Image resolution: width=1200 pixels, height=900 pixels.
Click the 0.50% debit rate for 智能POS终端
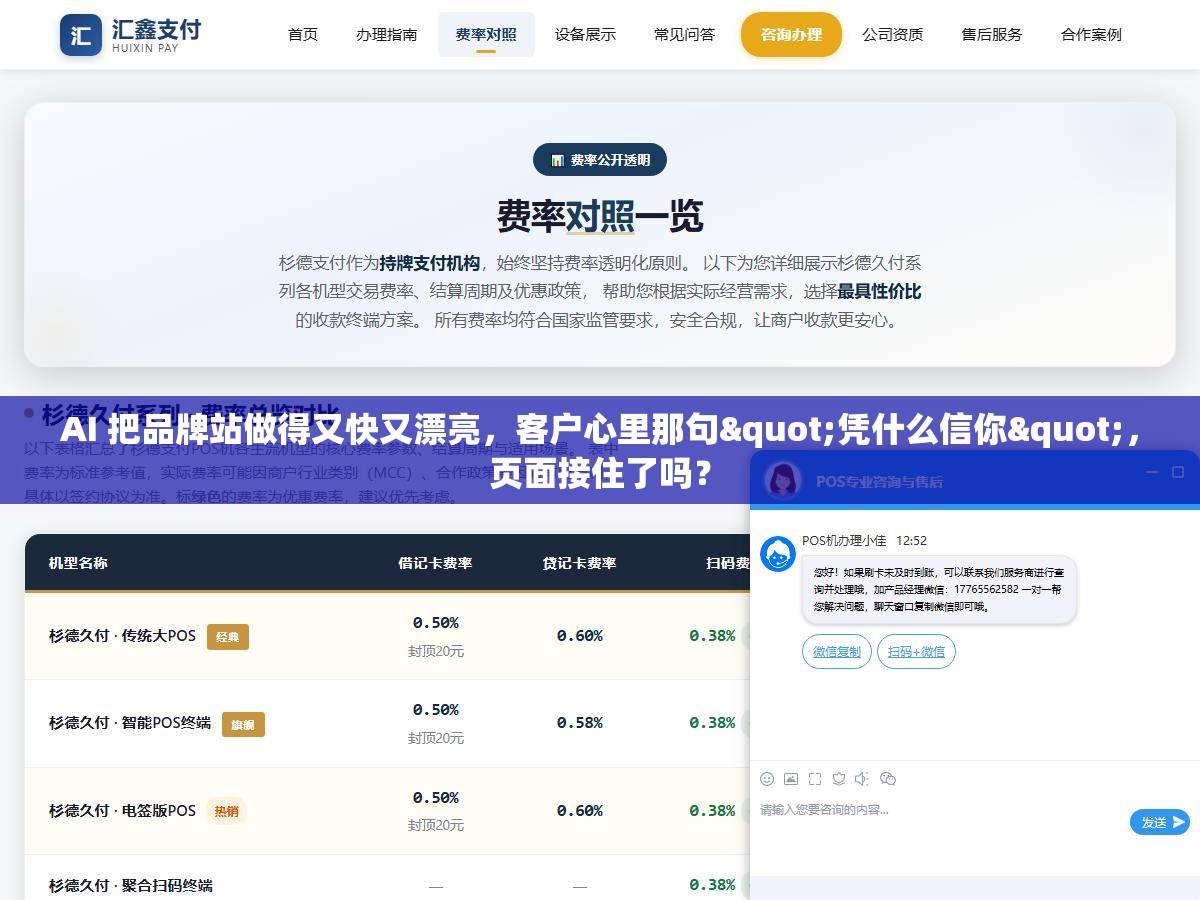[436, 710]
